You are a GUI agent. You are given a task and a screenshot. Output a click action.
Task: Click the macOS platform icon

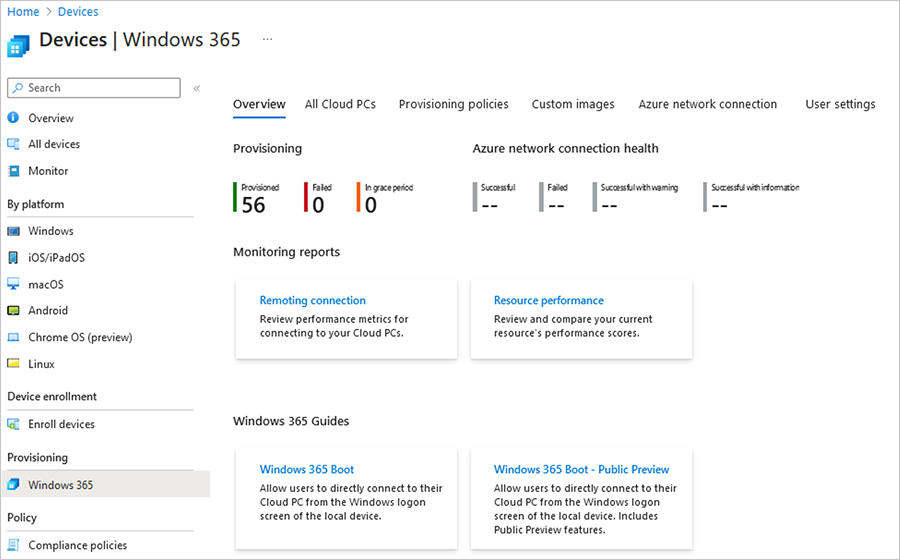point(13,284)
